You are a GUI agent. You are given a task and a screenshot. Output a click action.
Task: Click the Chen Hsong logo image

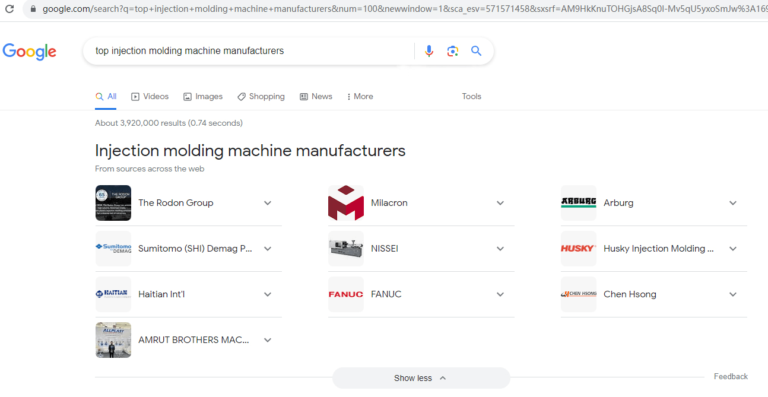pyautogui.click(x=578, y=294)
